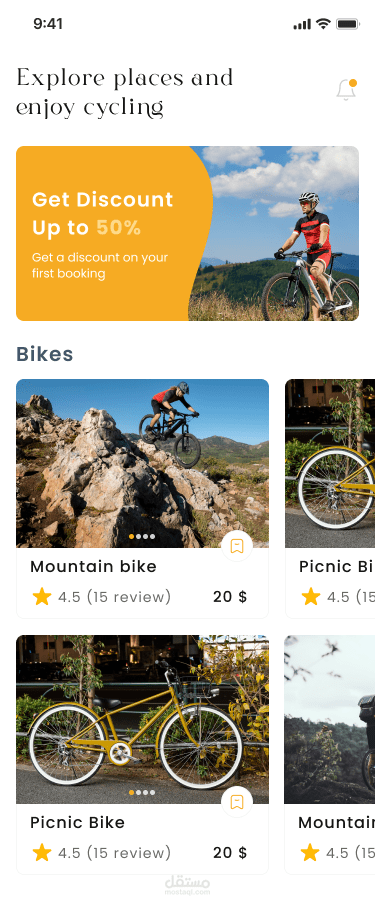The height and width of the screenshot is (914, 375).
Task: Open the full yellow Picnic Bike photo
Action: pyautogui.click(x=142, y=719)
